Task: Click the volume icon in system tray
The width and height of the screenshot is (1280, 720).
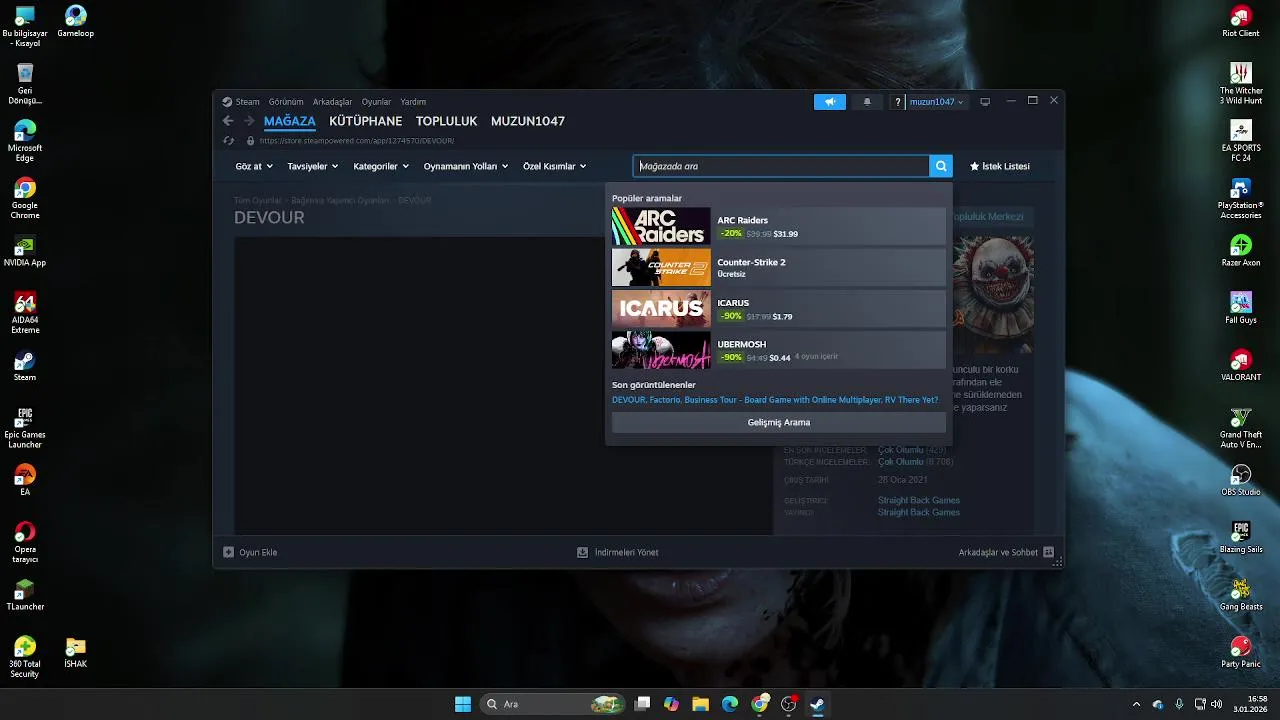Action: [1216, 704]
